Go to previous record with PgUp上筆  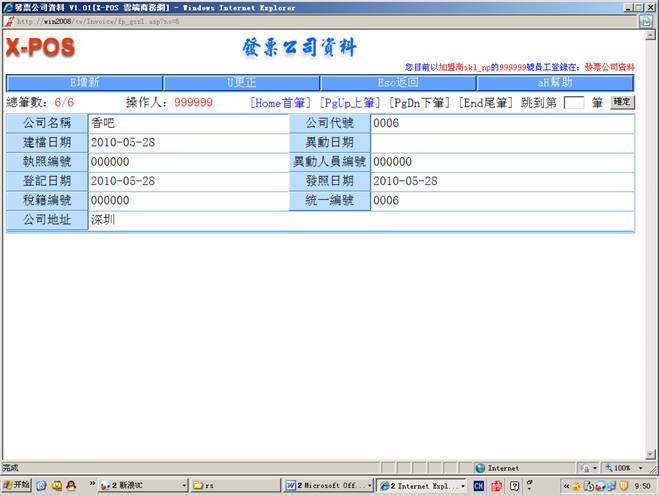point(350,102)
